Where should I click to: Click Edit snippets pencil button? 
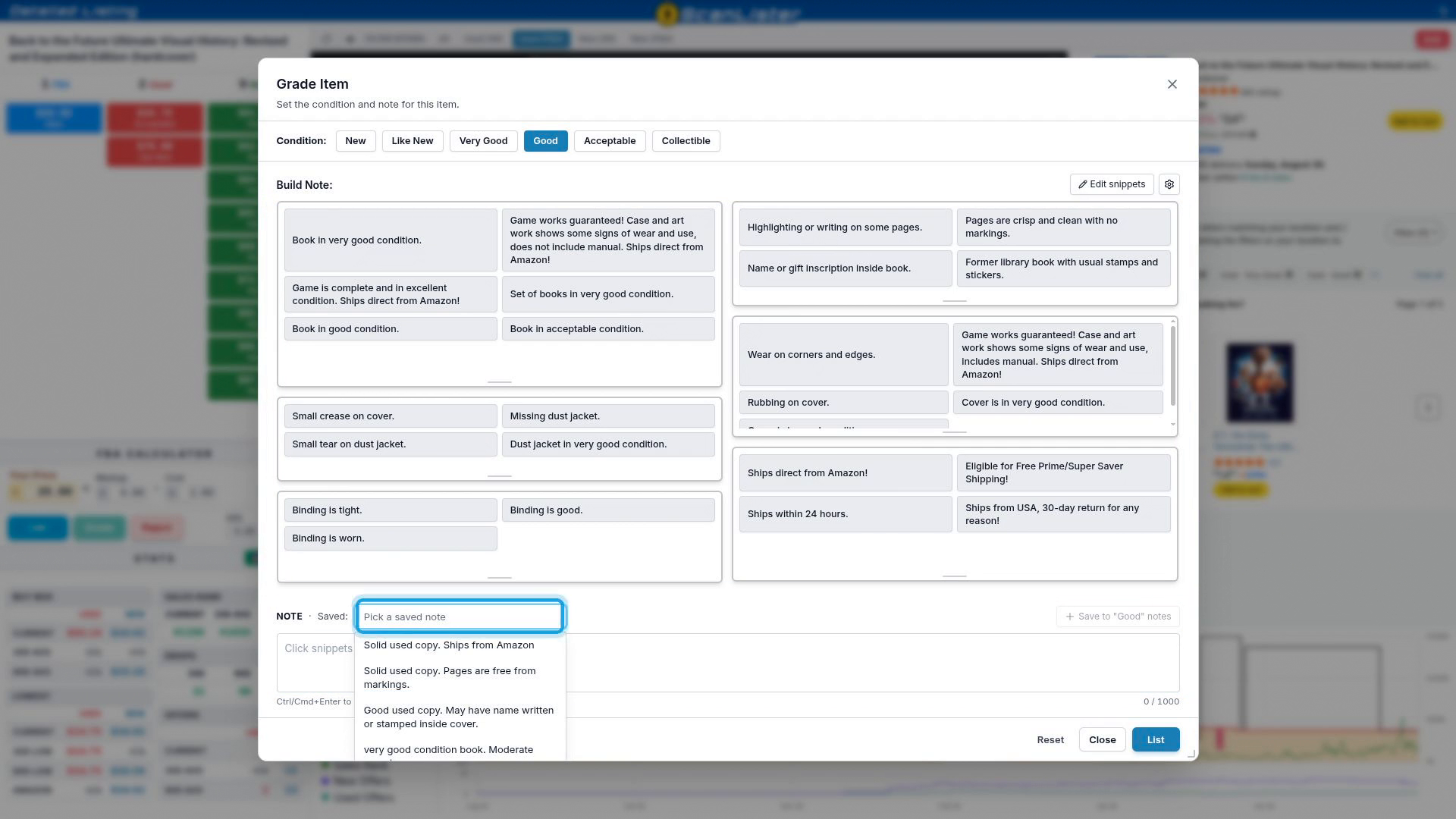pyautogui.click(x=1112, y=184)
